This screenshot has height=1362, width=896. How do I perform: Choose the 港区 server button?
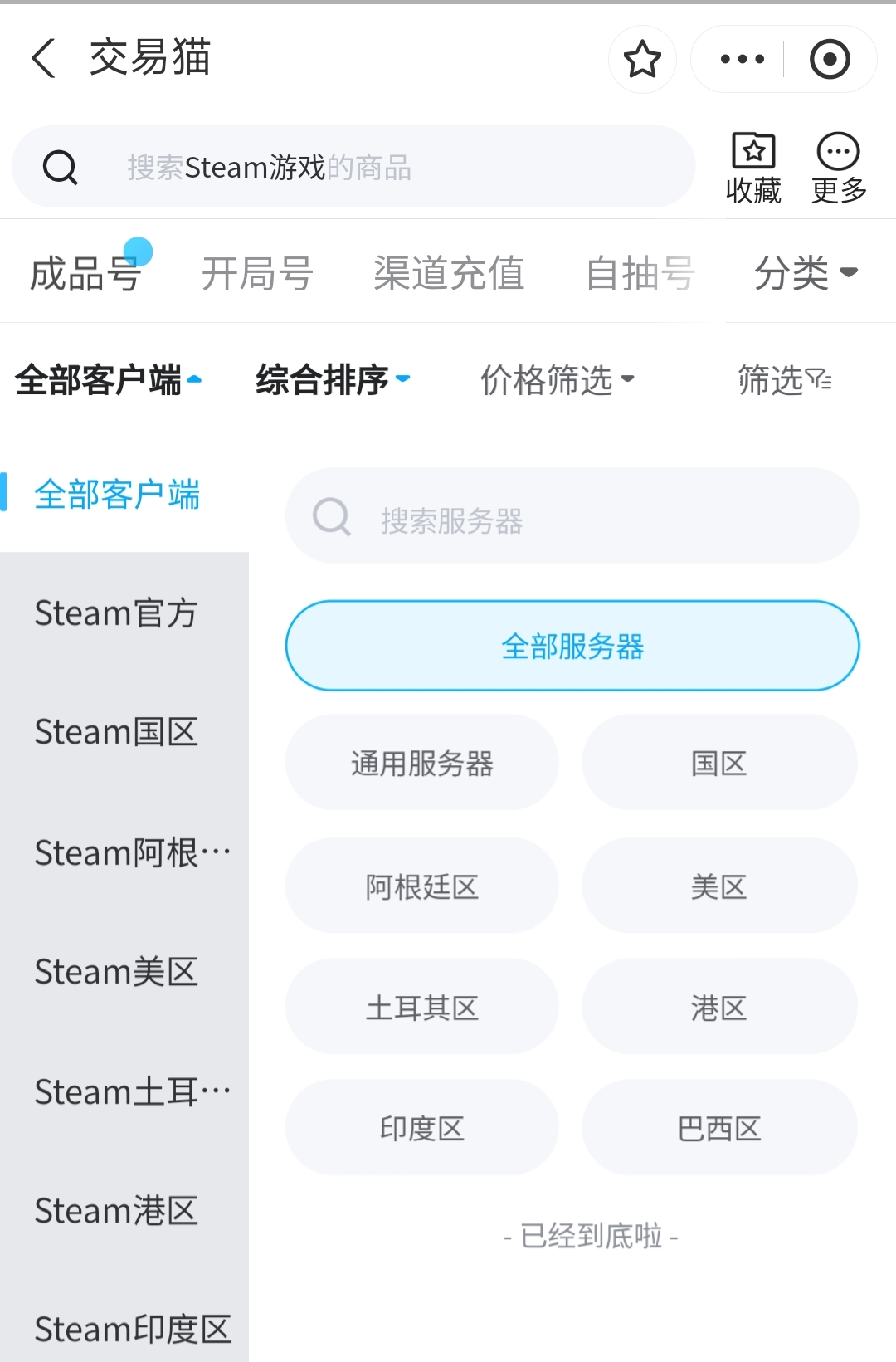(x=719, y=1008)
